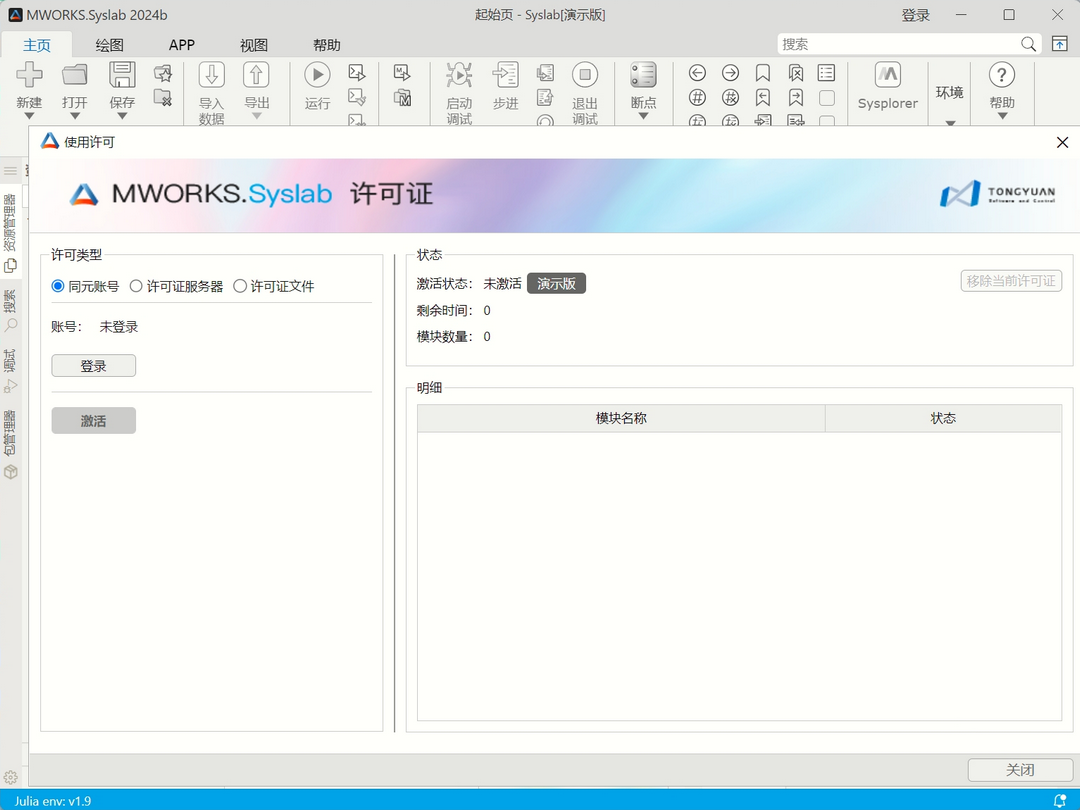Viewport: 1080px width, 810px height.
Task: Close the 使用许可 dialog with X
Action: click(1062, 142)
